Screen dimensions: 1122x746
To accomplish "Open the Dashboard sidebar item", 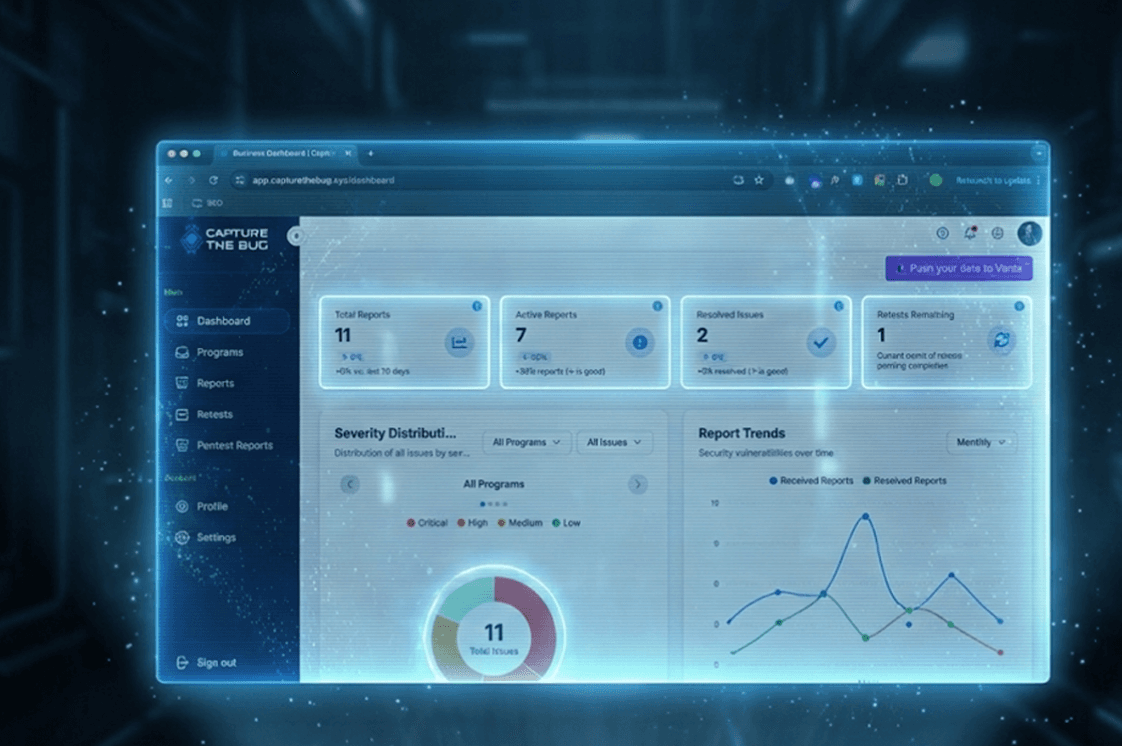I will coord(226,321).
